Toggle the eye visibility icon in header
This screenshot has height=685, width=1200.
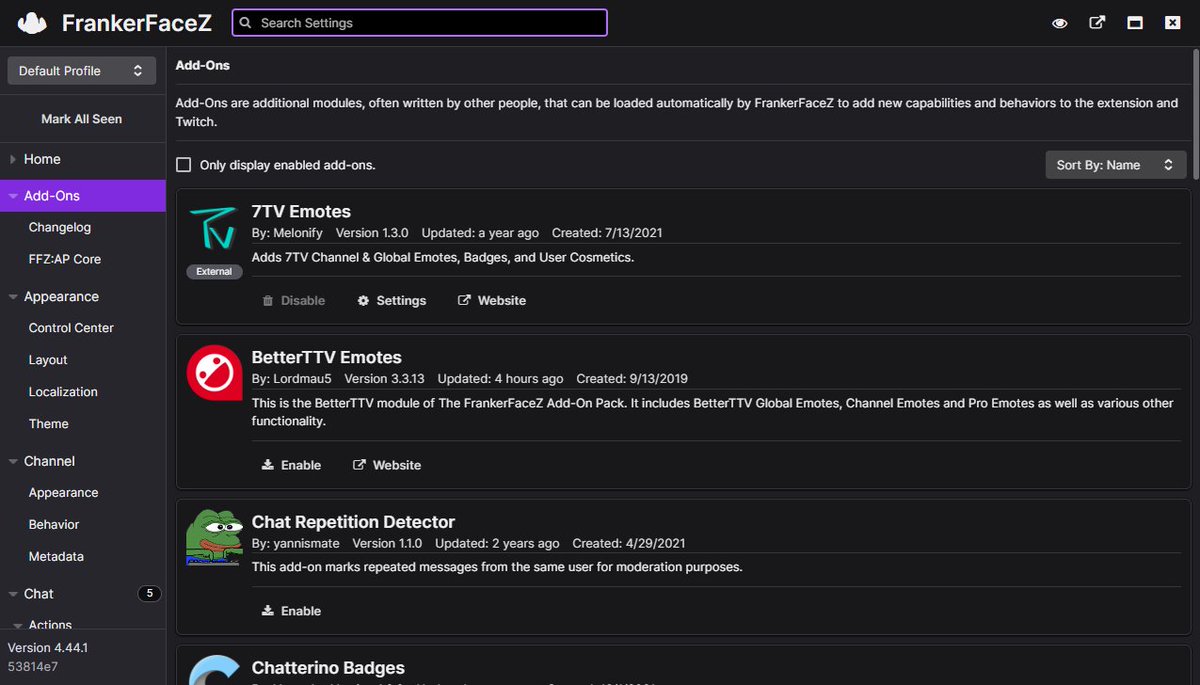pos(1059,23)
